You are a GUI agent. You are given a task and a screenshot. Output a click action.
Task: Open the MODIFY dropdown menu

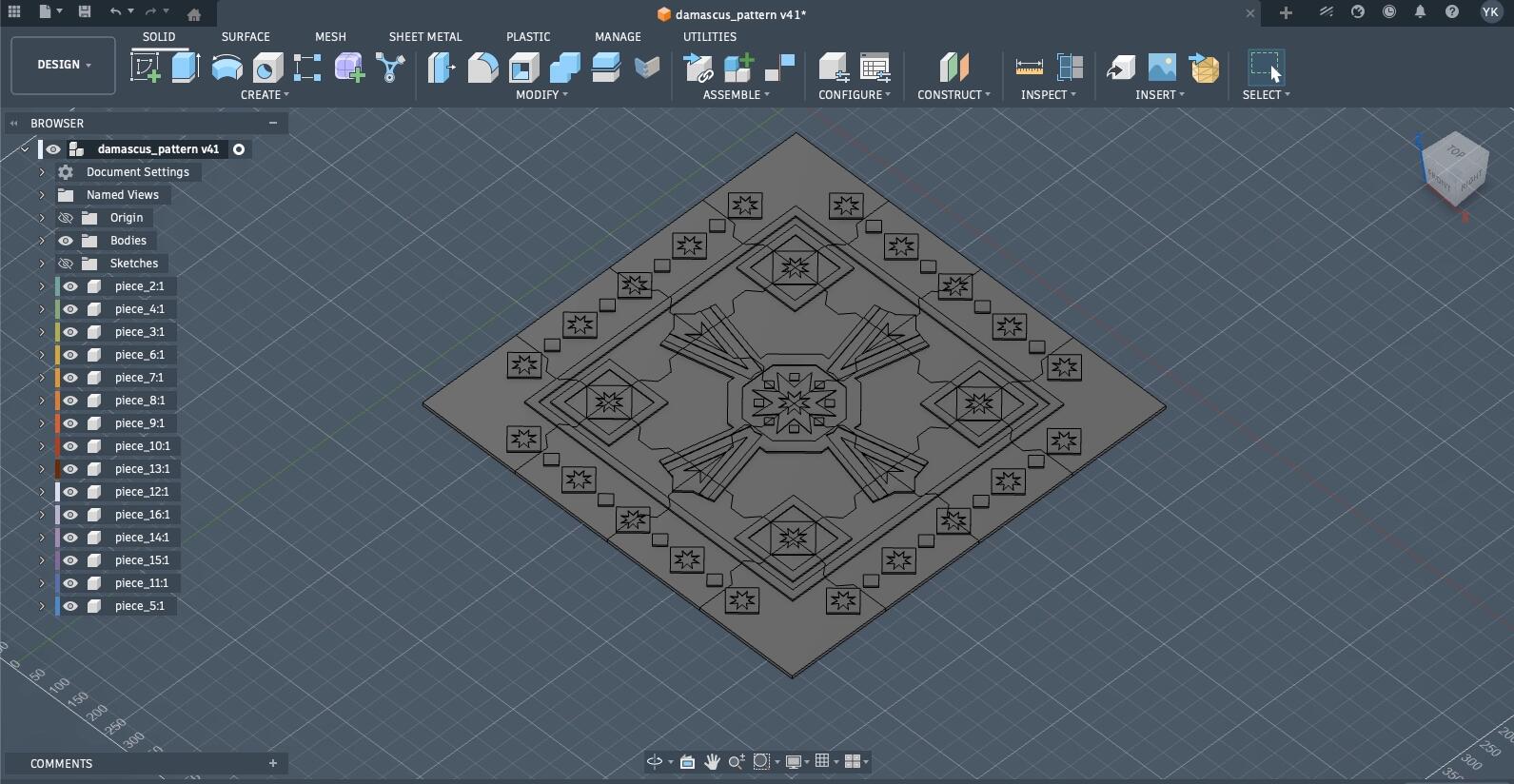541,95
